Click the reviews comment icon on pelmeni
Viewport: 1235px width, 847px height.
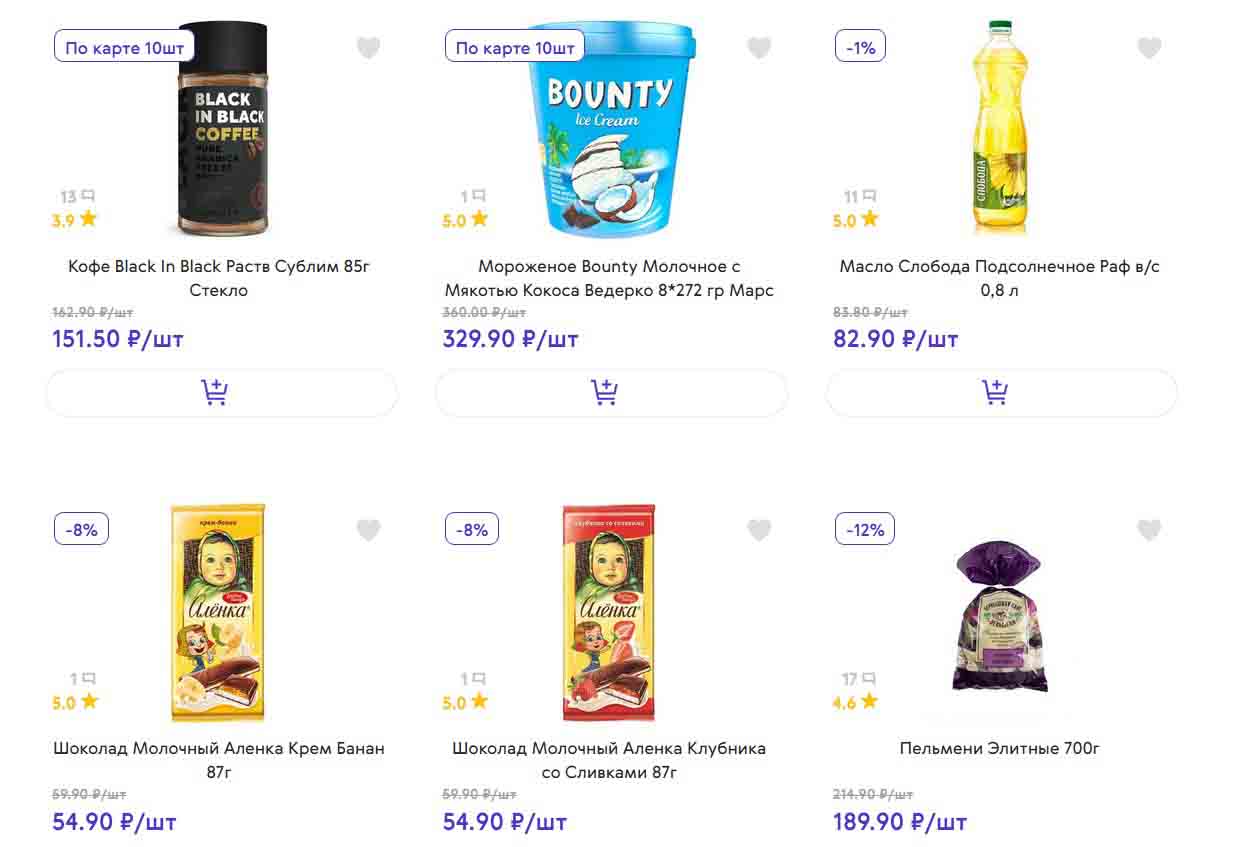click(869, 679)
